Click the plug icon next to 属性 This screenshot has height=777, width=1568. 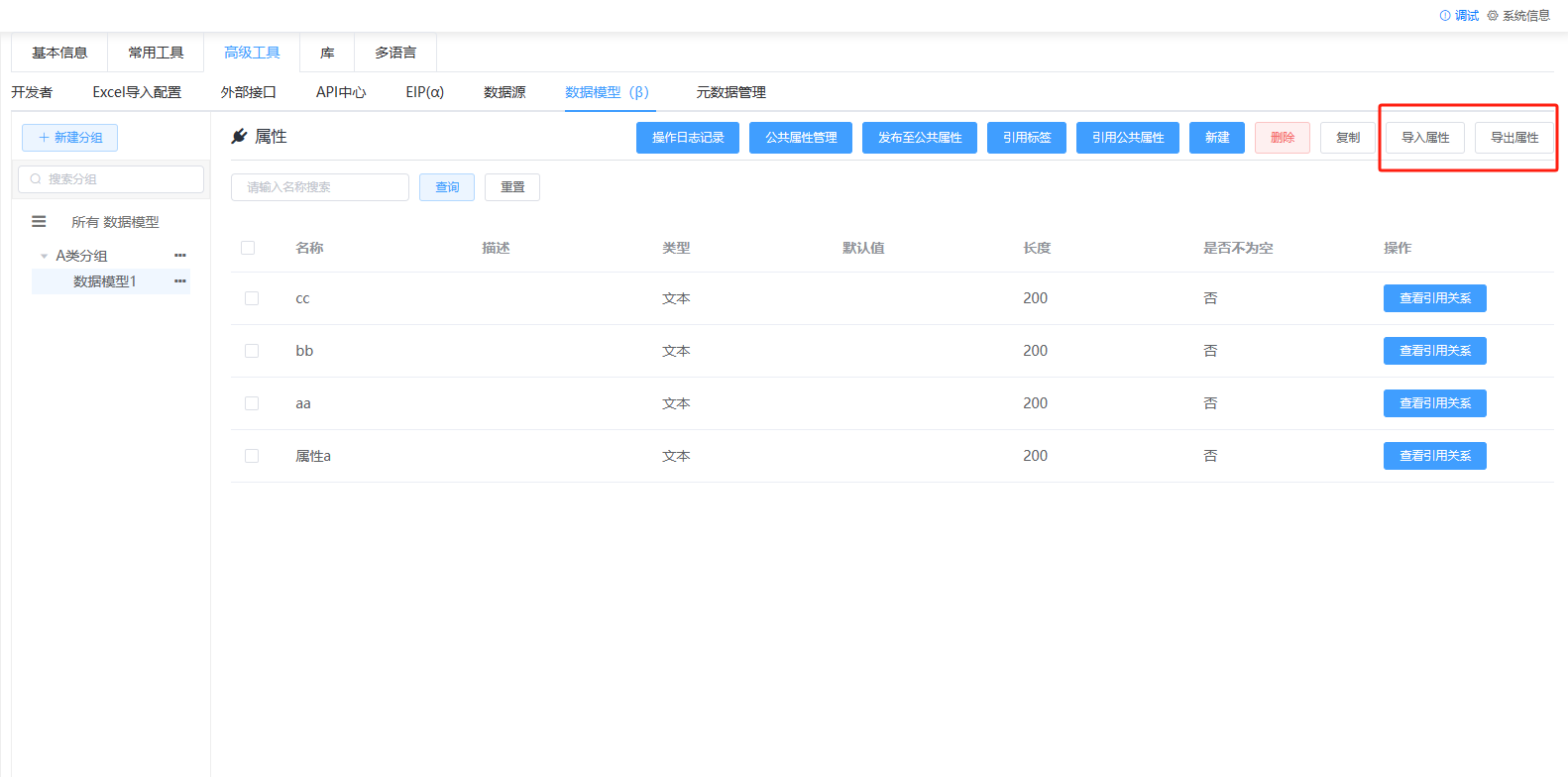coord(239,137)
